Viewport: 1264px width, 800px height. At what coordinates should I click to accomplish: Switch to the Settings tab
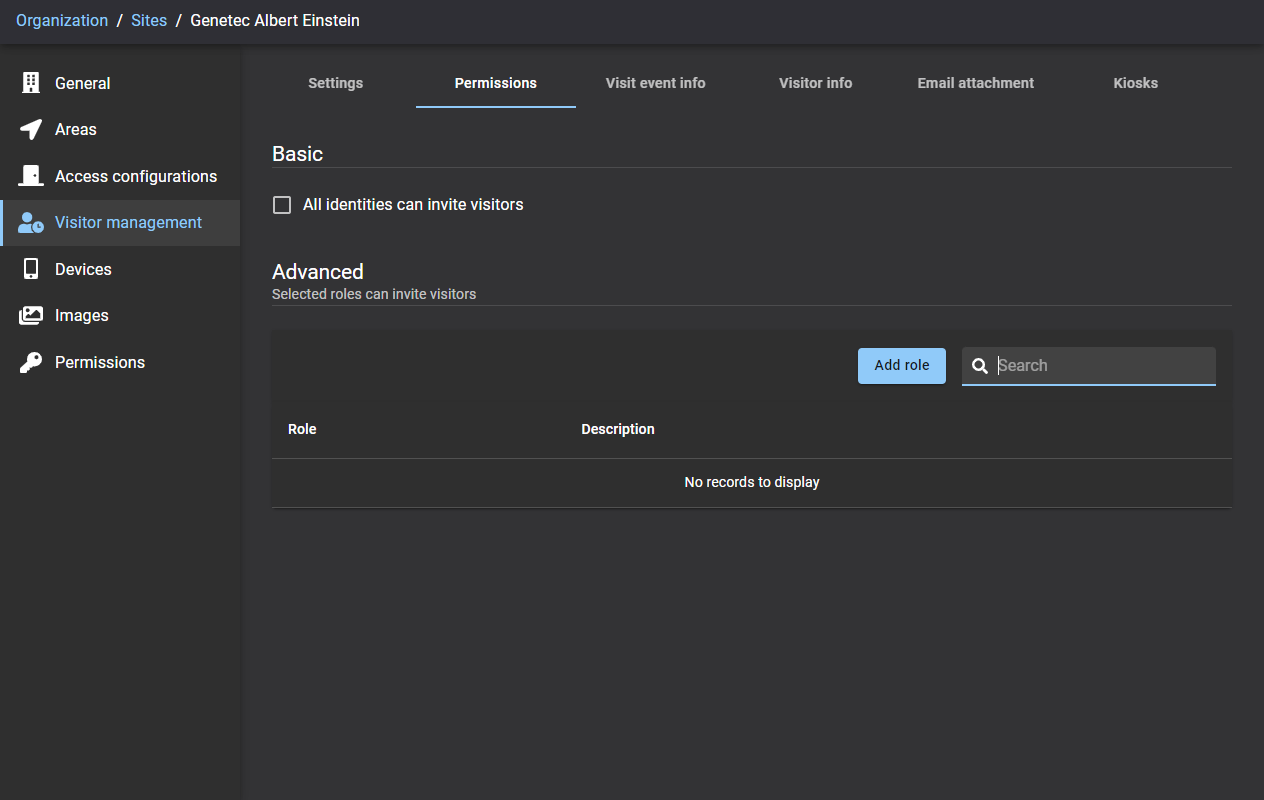(x=335, y=83)
